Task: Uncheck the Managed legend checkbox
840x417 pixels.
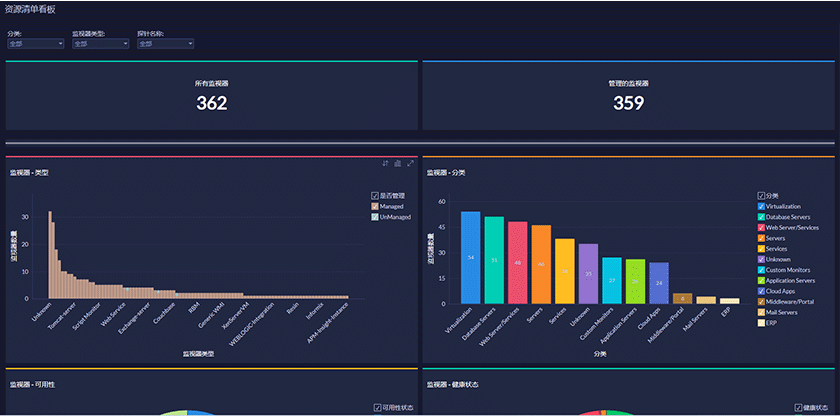Action: click(x=375, y=206)
